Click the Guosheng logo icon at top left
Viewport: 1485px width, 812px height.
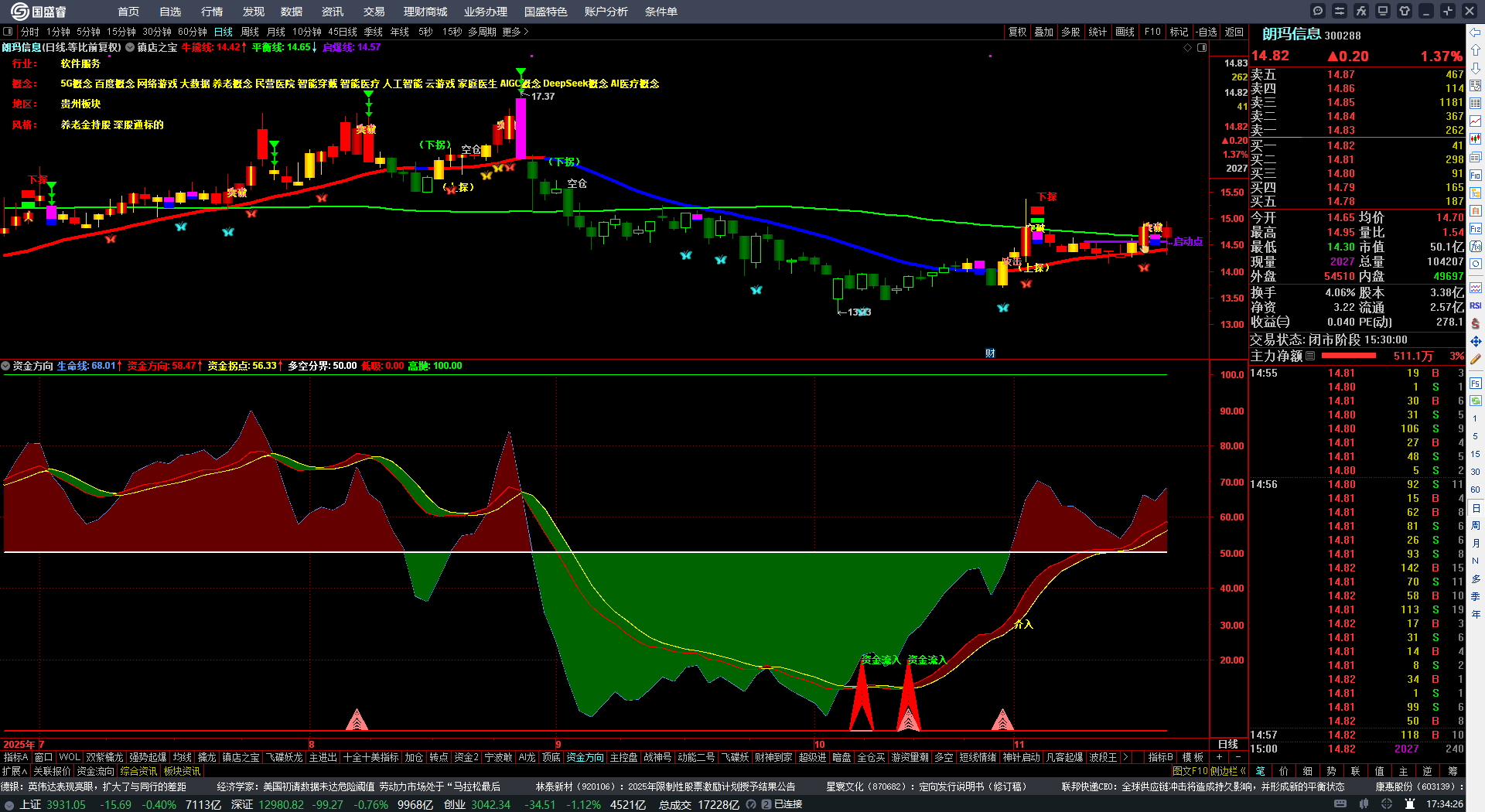19,11
